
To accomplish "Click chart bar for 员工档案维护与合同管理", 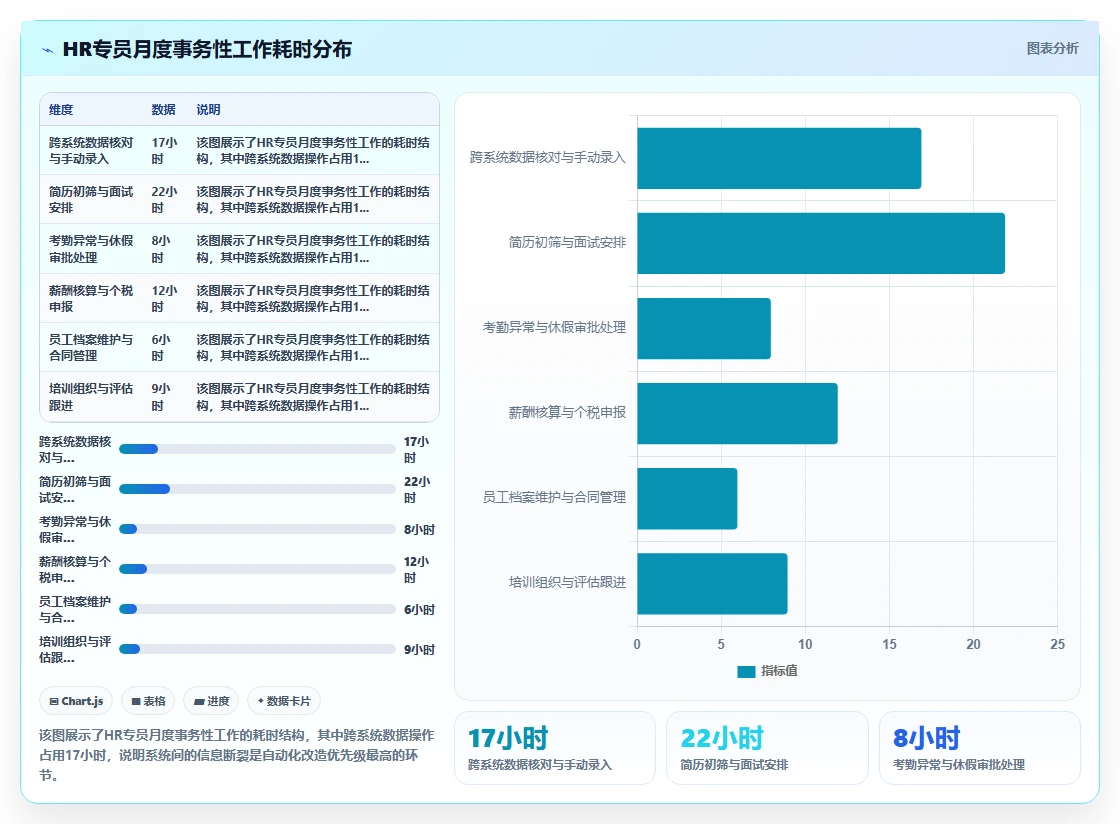I will 686,498.
